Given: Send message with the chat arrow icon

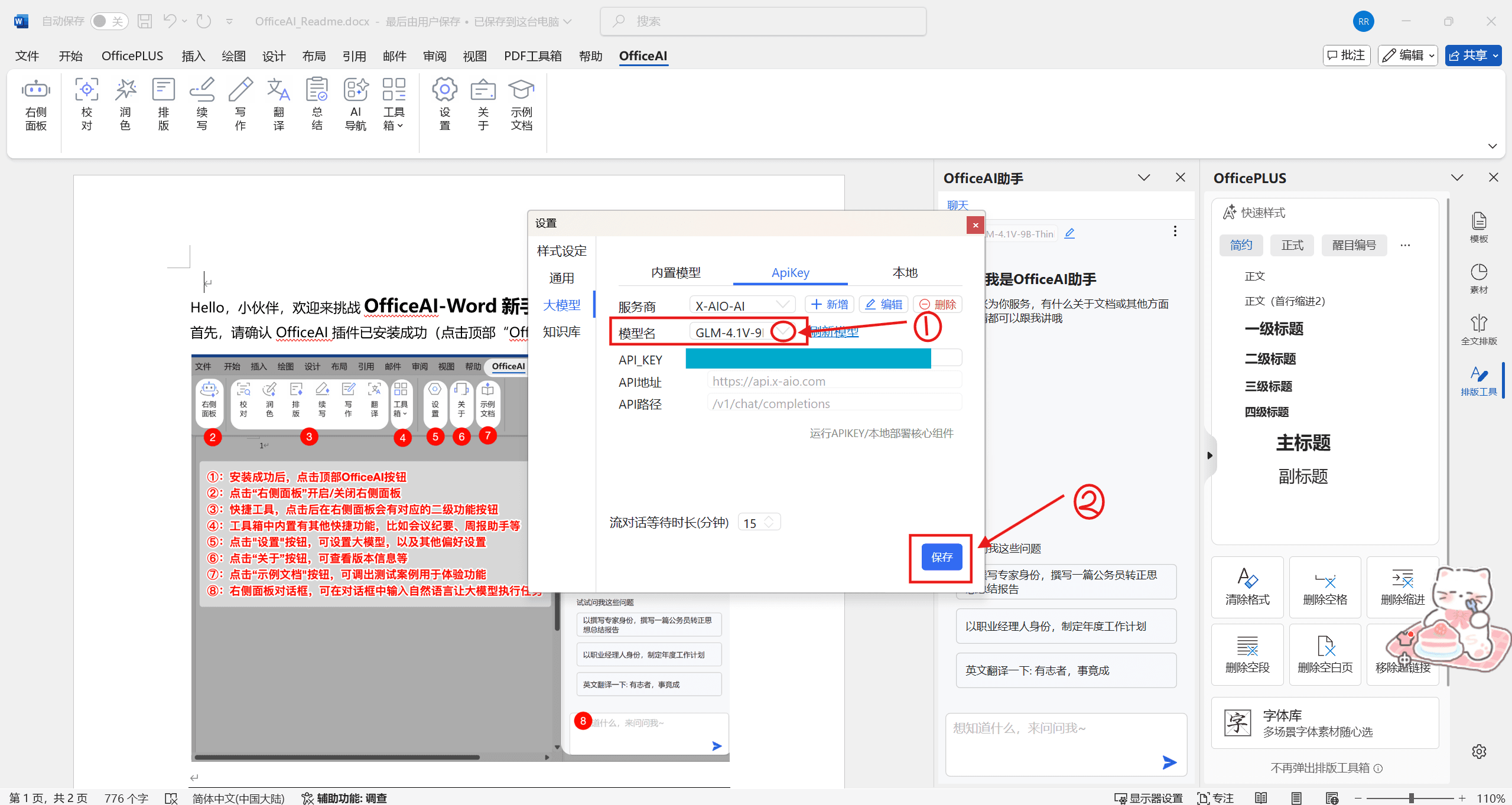Looking at the screenshot, I should click(1169, 762).
